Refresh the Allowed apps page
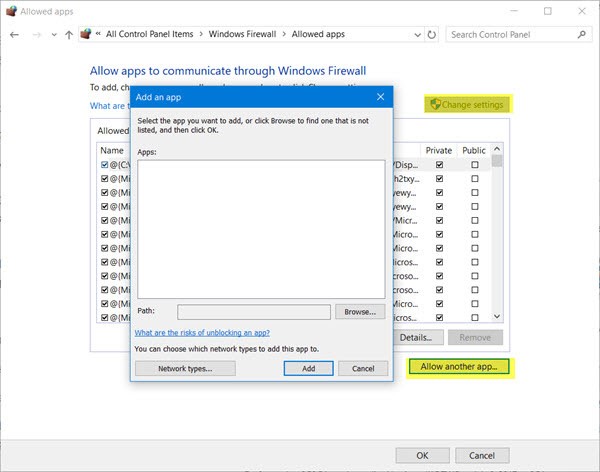The width and height of the screenshot is (600, 472). (432, 35)
